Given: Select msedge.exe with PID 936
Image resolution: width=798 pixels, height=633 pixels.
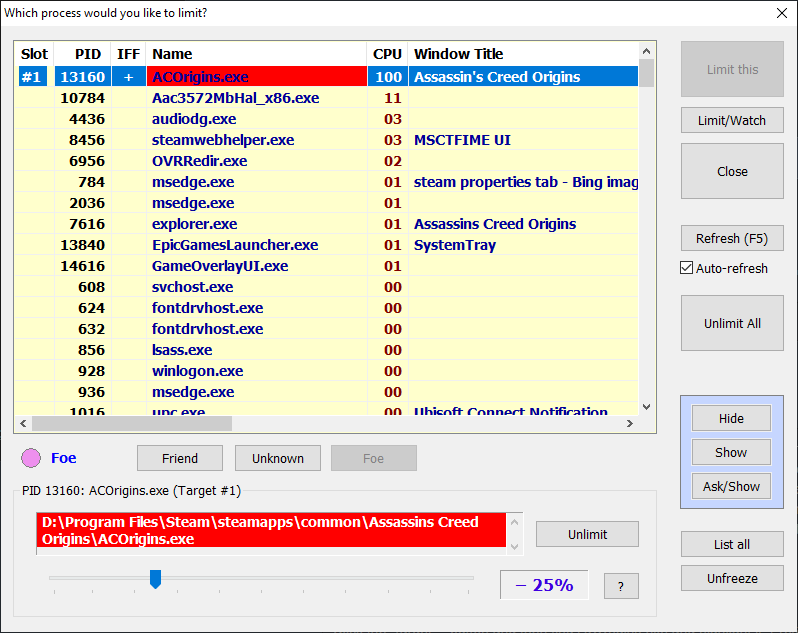Looking at the screenshot, I should click(326, 392).
